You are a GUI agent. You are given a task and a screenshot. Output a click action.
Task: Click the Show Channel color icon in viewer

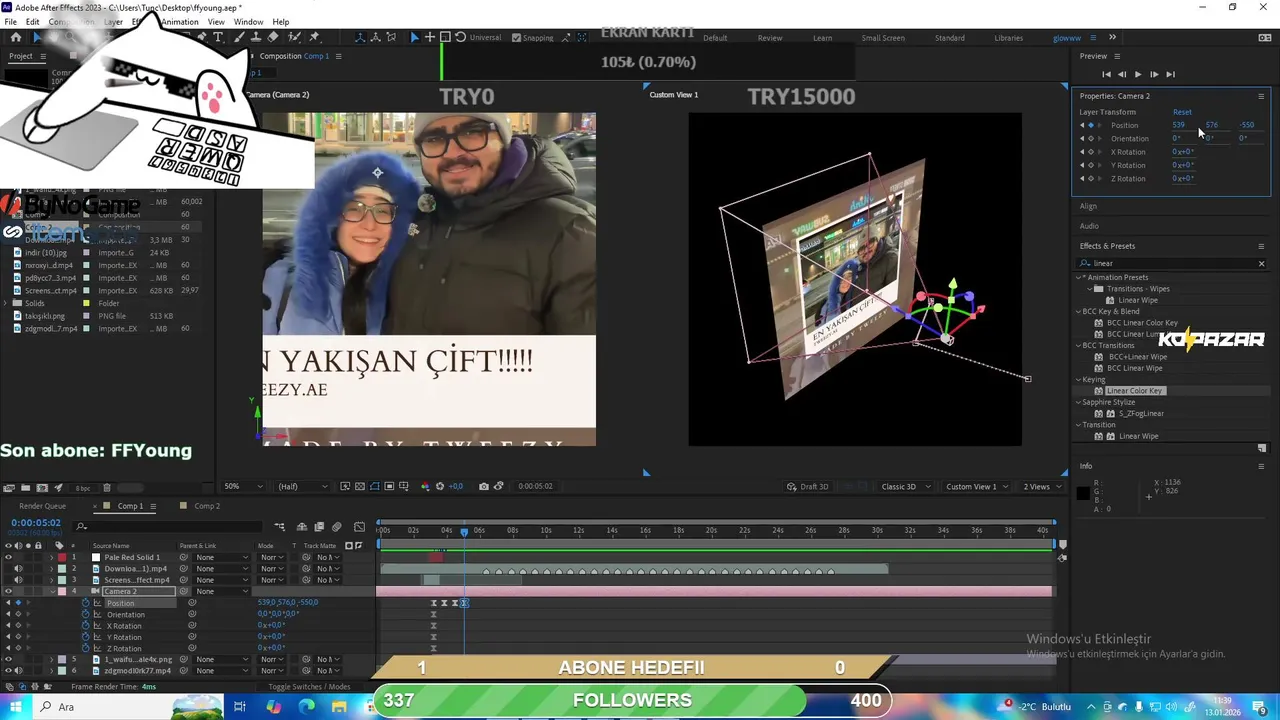[x=425, y=486]
